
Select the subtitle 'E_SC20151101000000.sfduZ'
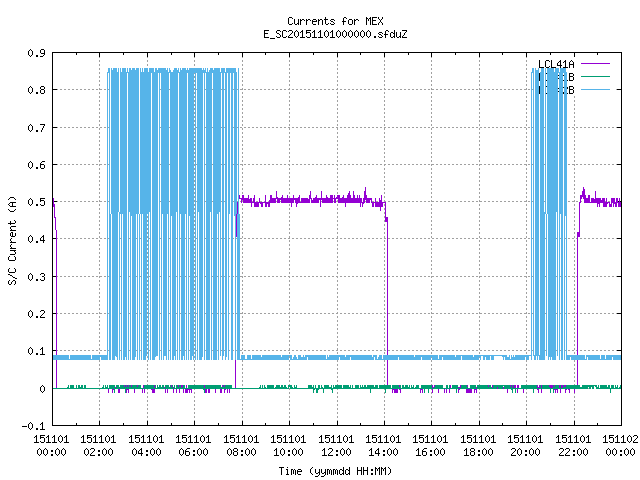pos(335,34)
